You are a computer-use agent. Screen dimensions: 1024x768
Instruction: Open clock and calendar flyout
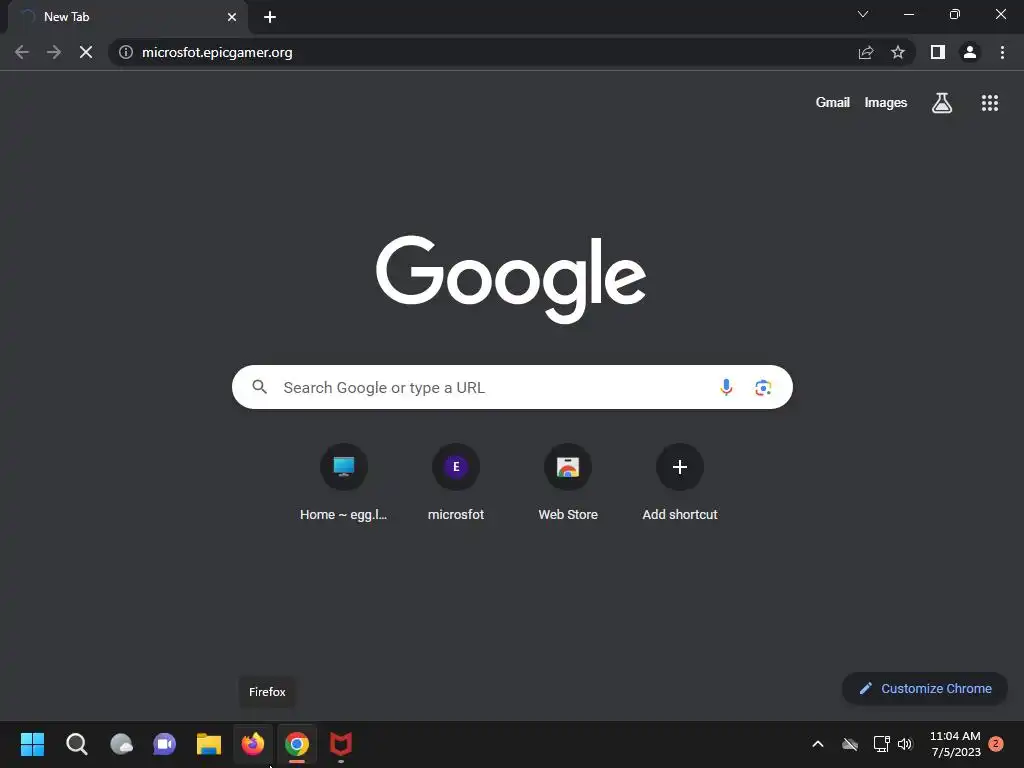(x=955, y=744)
